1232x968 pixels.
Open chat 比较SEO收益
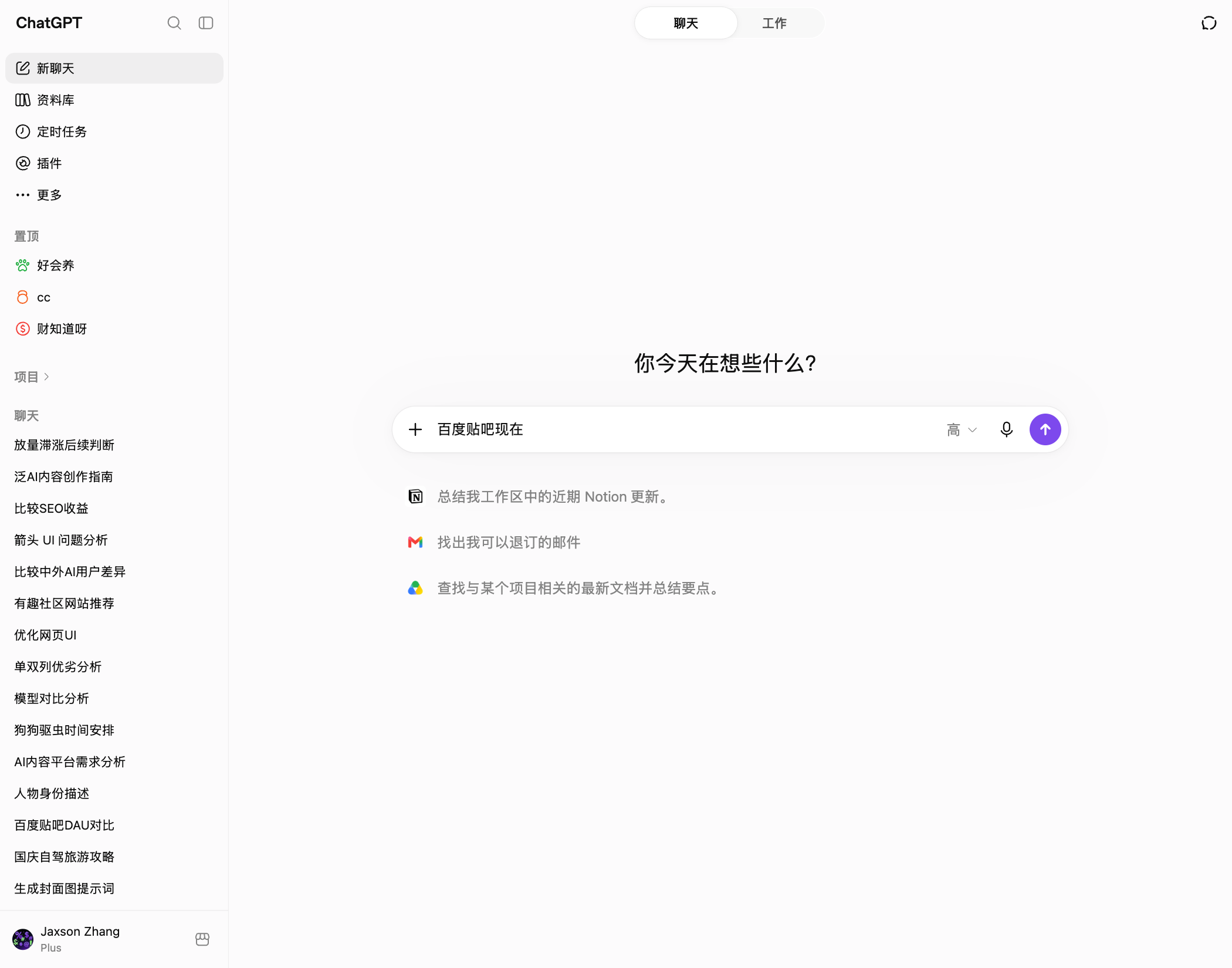114,508
